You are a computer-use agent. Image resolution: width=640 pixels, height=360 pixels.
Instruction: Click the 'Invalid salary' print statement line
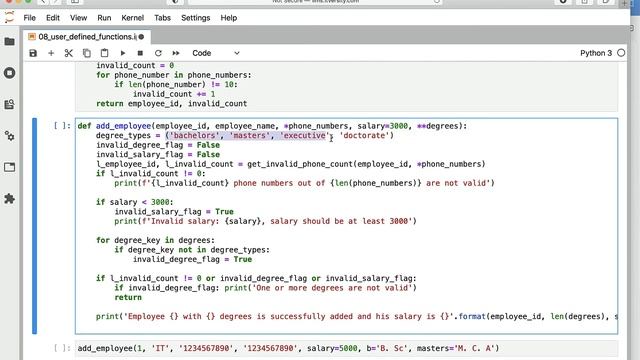(265, 221)
